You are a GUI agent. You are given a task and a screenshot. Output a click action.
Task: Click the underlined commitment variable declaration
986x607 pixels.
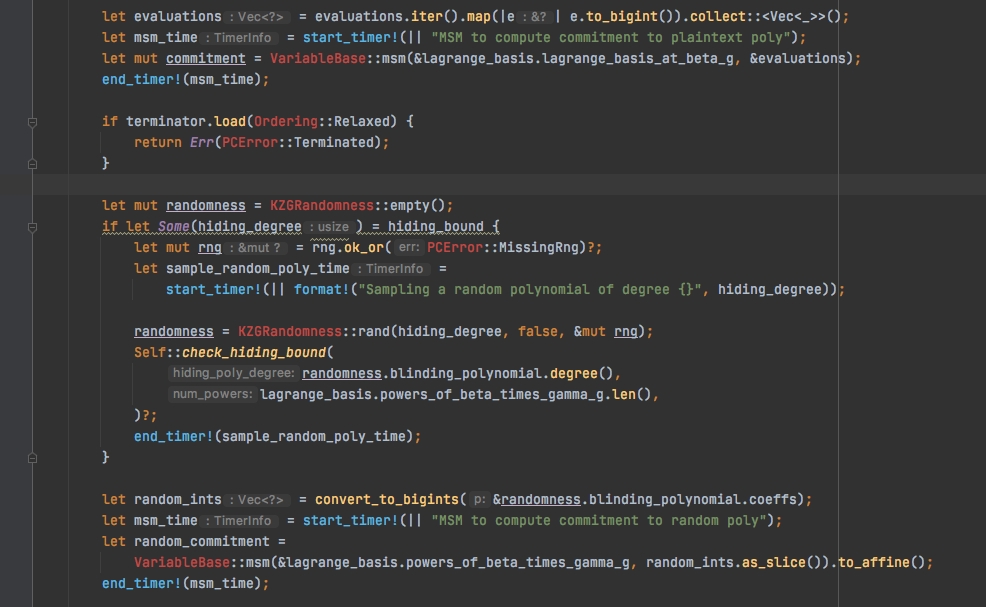pos(206,58)
